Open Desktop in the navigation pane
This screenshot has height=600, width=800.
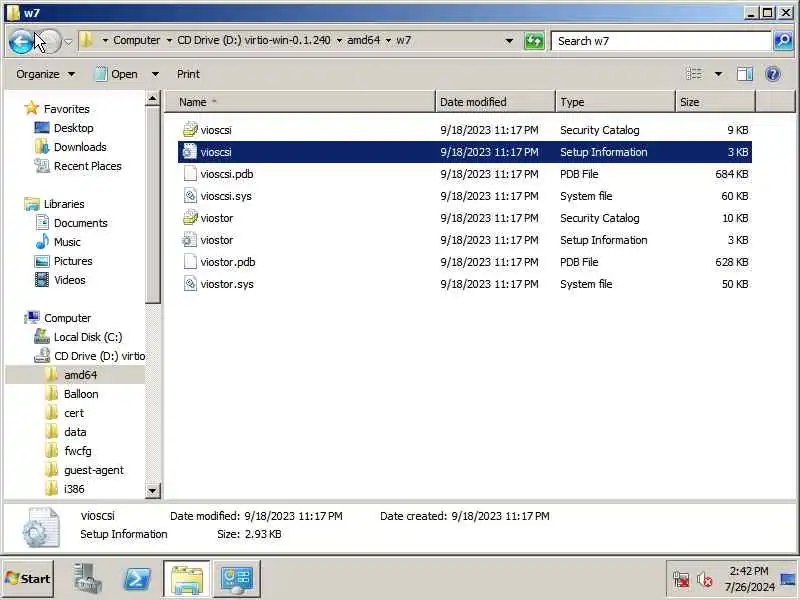coord(73,128)
